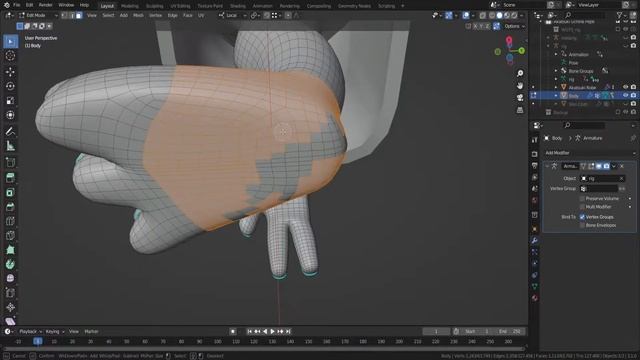Click the Pan (hand) viewport icon
Screen dimensions: 640x360
(x=520, y=85)
